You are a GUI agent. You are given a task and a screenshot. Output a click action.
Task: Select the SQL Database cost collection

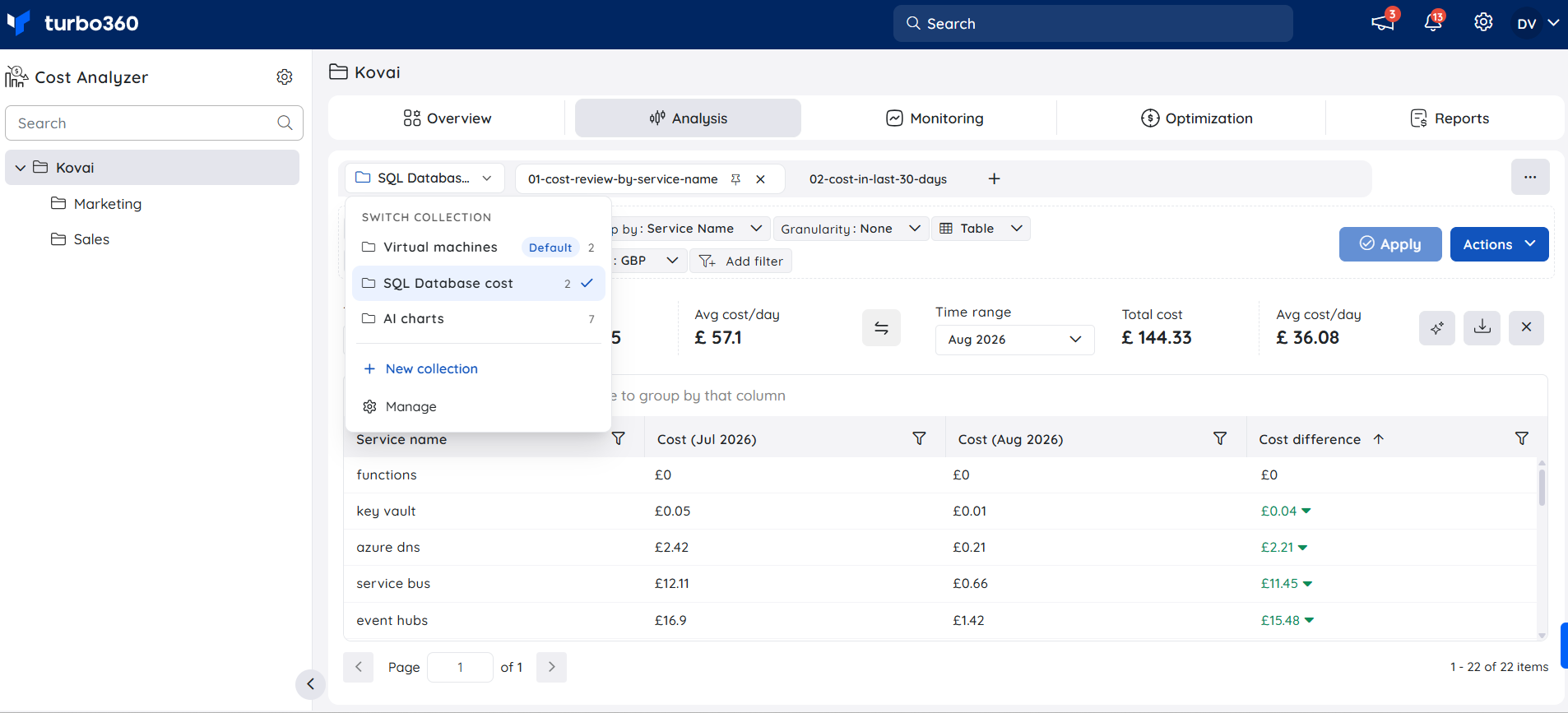pyautogui.click(x=478, y=283)
